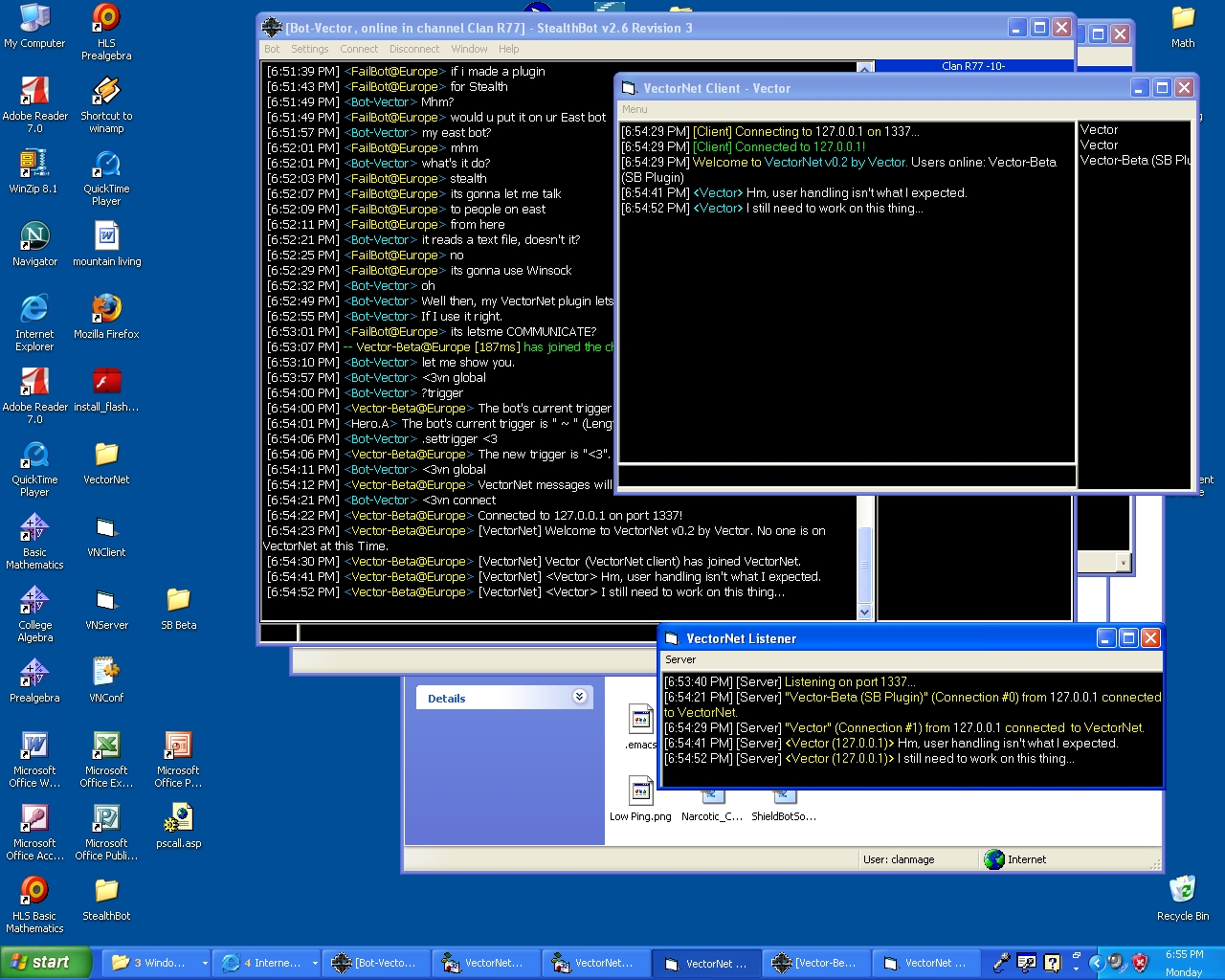Launch Microsoft Office PowerPoint shortcut

178,759
